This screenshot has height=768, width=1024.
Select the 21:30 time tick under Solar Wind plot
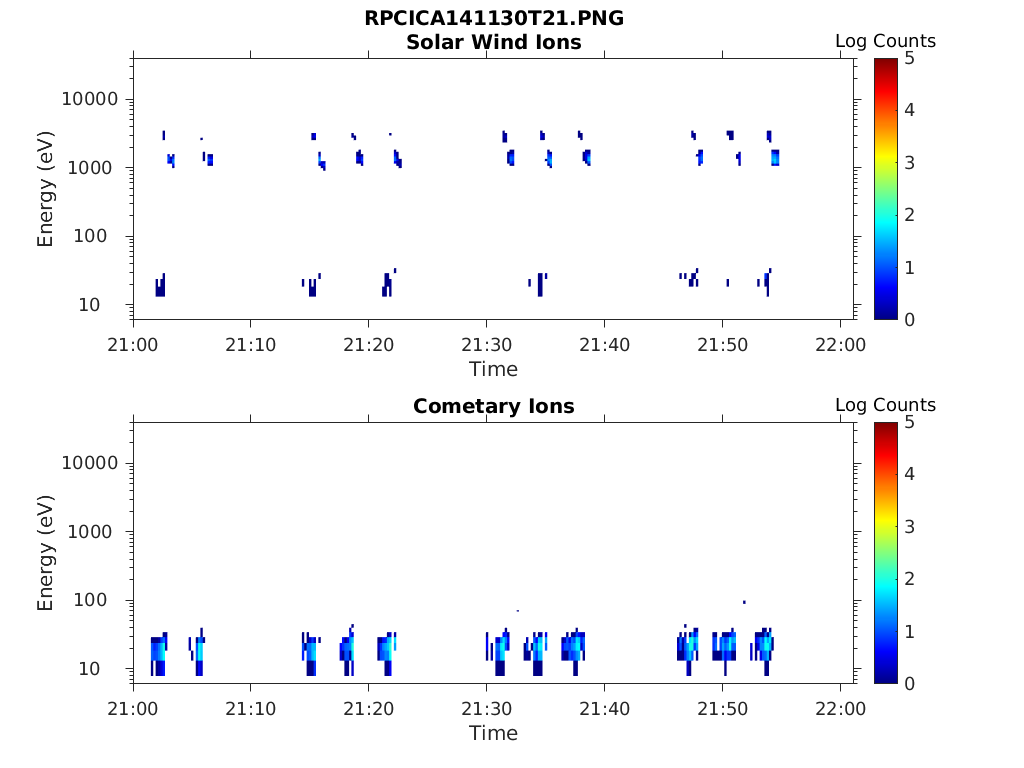coord(487,345)
